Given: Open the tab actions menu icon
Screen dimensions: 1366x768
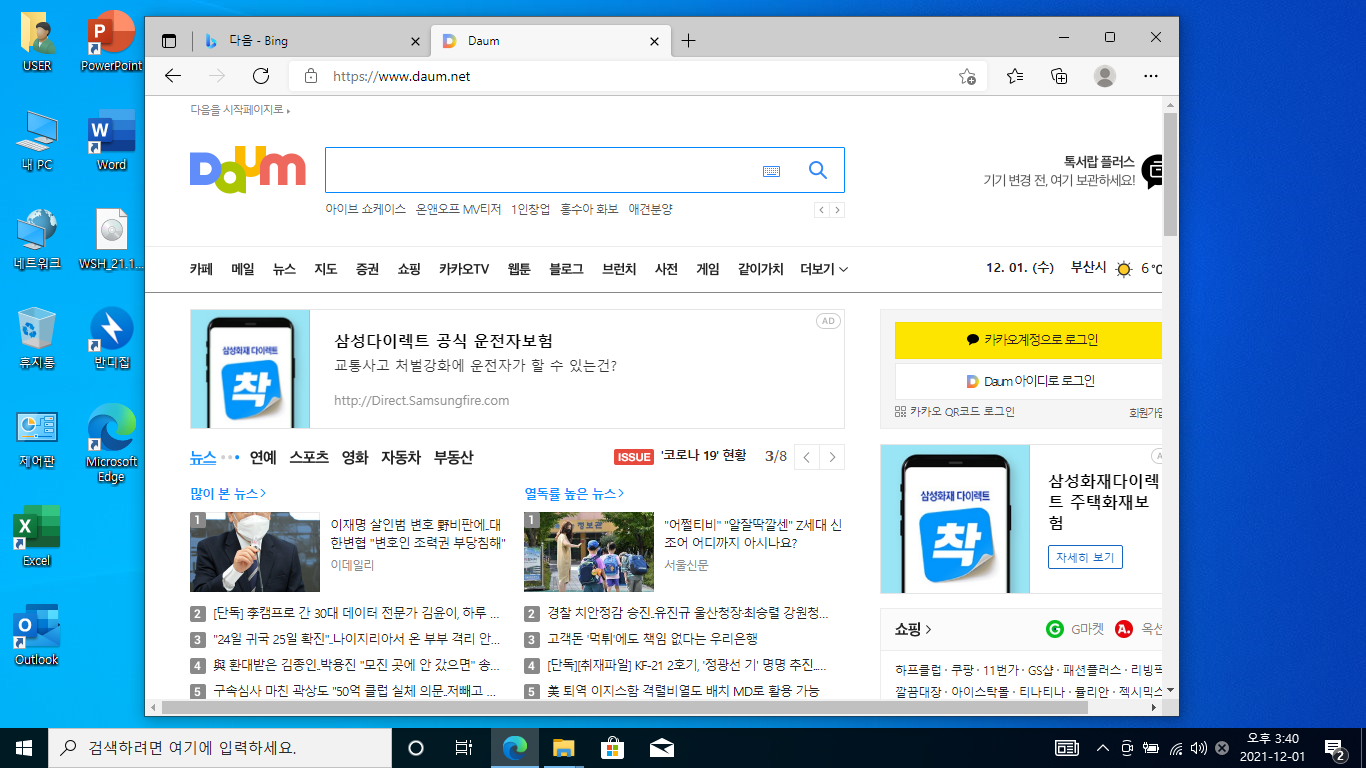Looking at the screenshot, I should point(169,41).
